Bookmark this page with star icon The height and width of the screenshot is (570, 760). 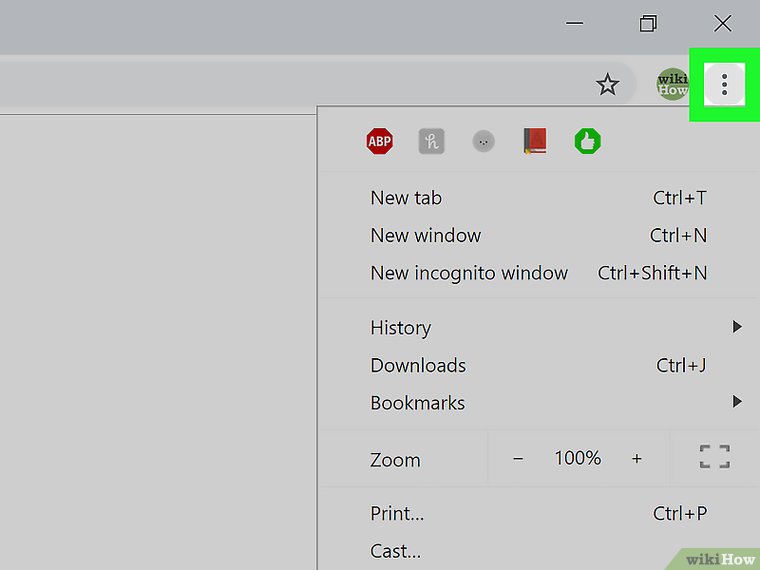(607, 85)
